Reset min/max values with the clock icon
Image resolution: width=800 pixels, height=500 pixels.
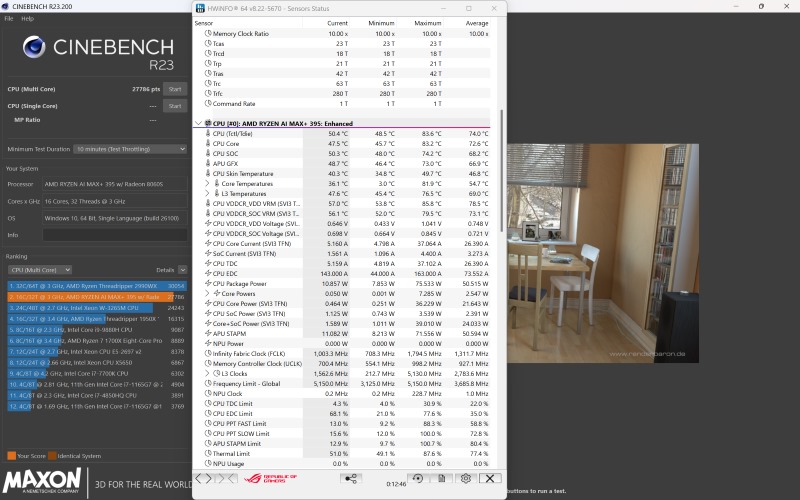[x=418, y=478]
